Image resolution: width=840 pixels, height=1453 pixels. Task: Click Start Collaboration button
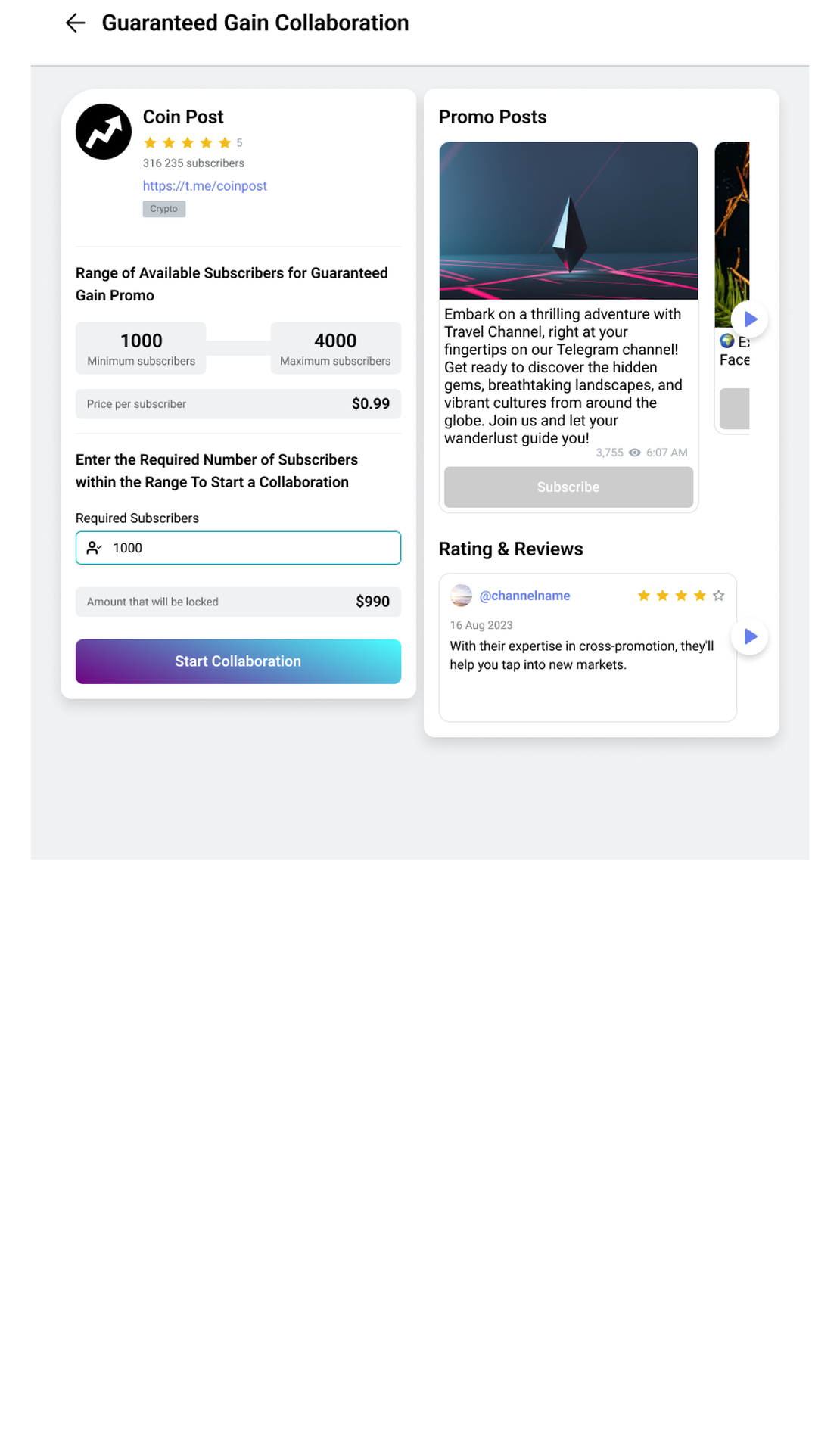[x=238, y=661]
